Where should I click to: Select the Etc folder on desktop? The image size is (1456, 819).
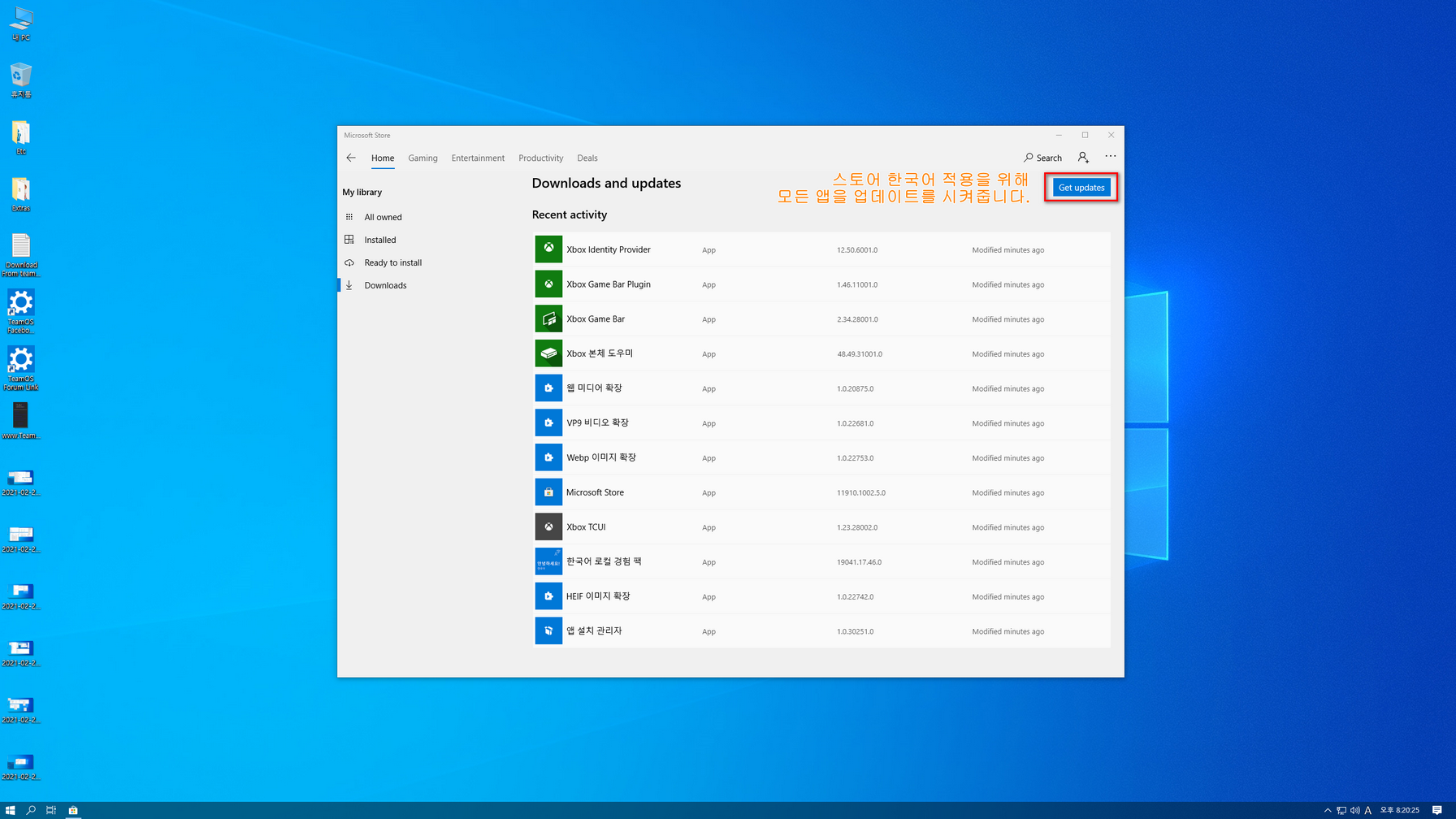[x=21, y=137]
